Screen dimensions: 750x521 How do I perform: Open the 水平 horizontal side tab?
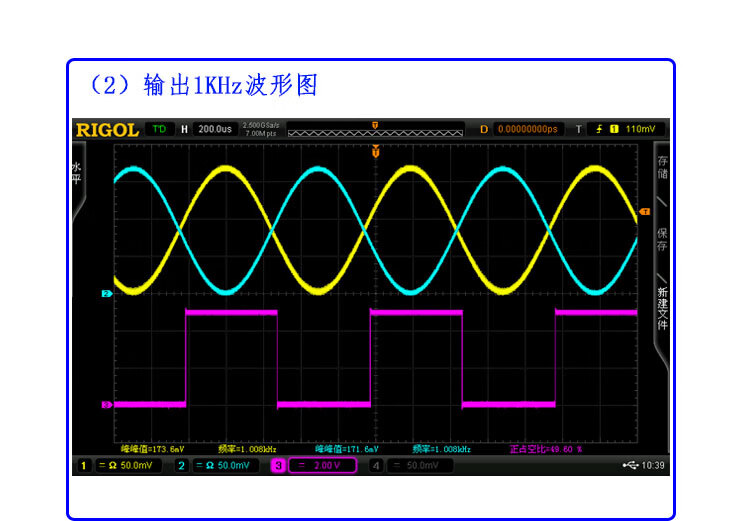point(76,173)
